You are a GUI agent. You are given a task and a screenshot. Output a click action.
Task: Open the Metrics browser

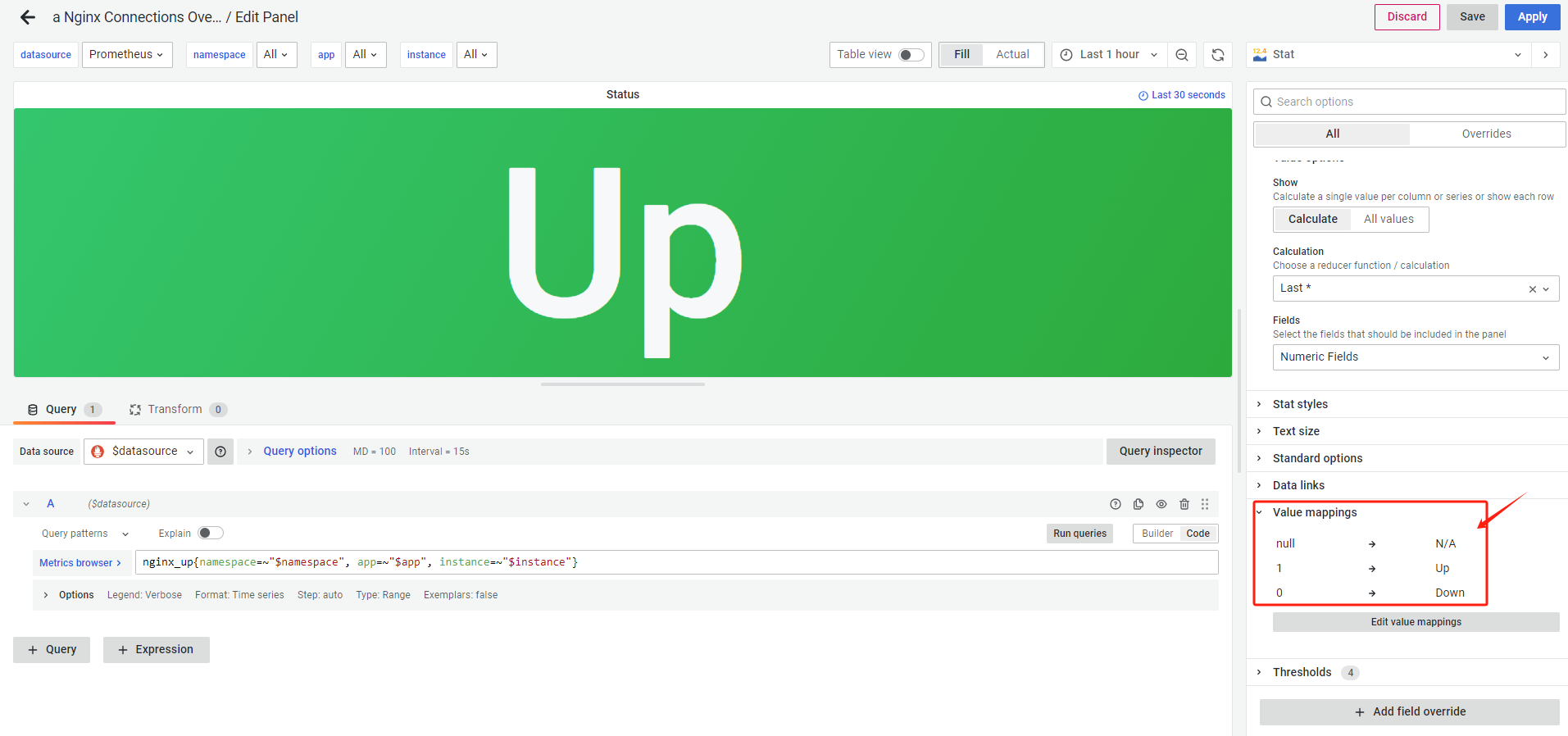point(80,563)
